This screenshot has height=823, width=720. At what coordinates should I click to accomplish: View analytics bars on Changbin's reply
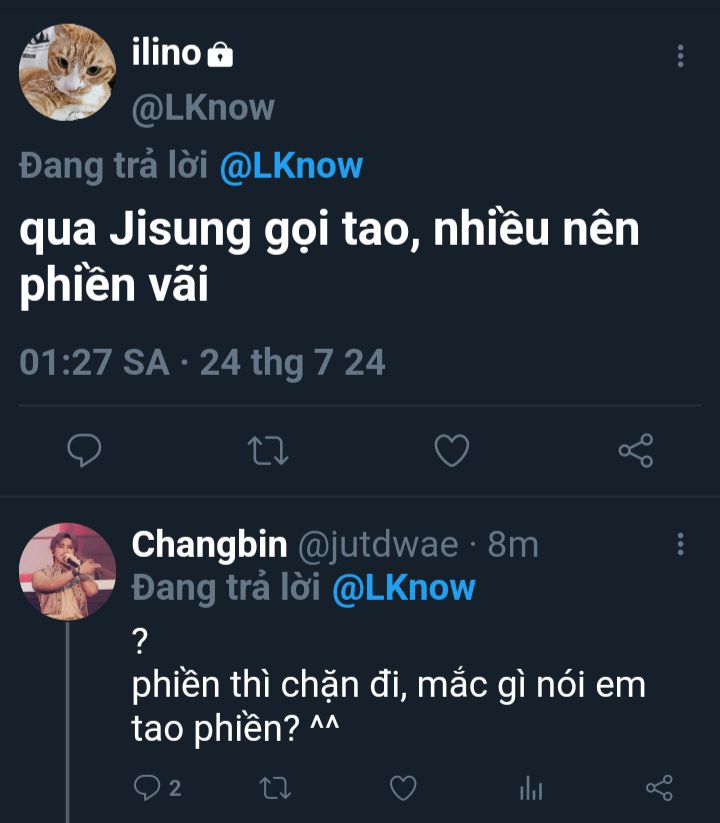tap(531, 788)
